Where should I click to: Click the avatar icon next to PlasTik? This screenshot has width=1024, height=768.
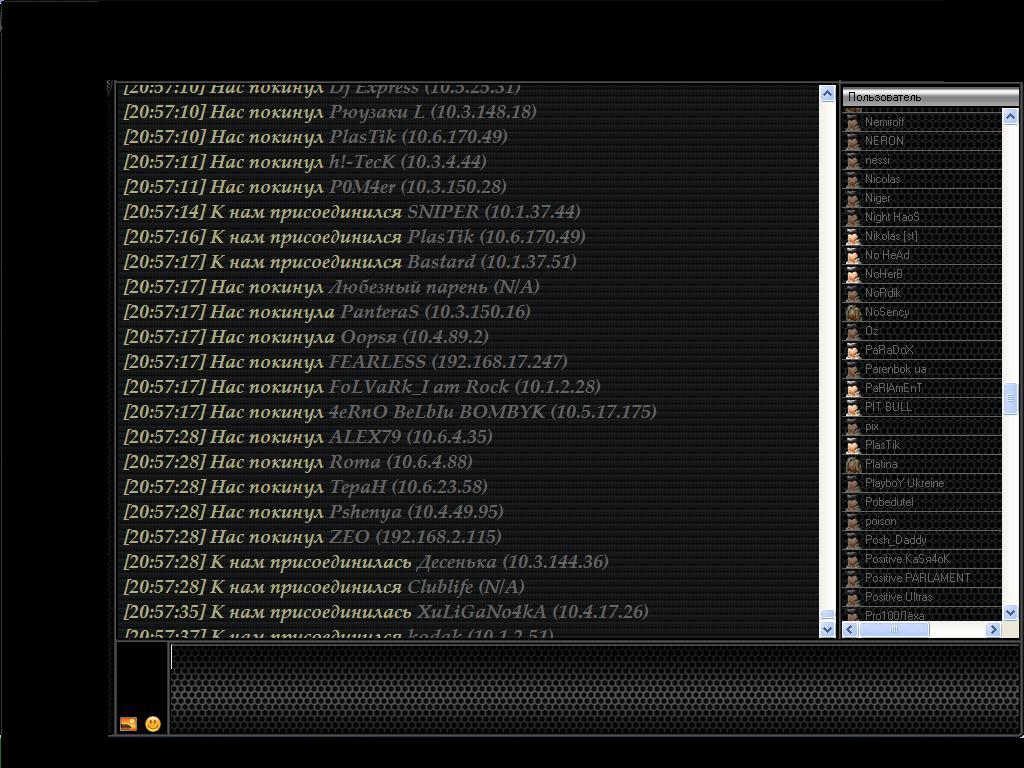(853, 445)
